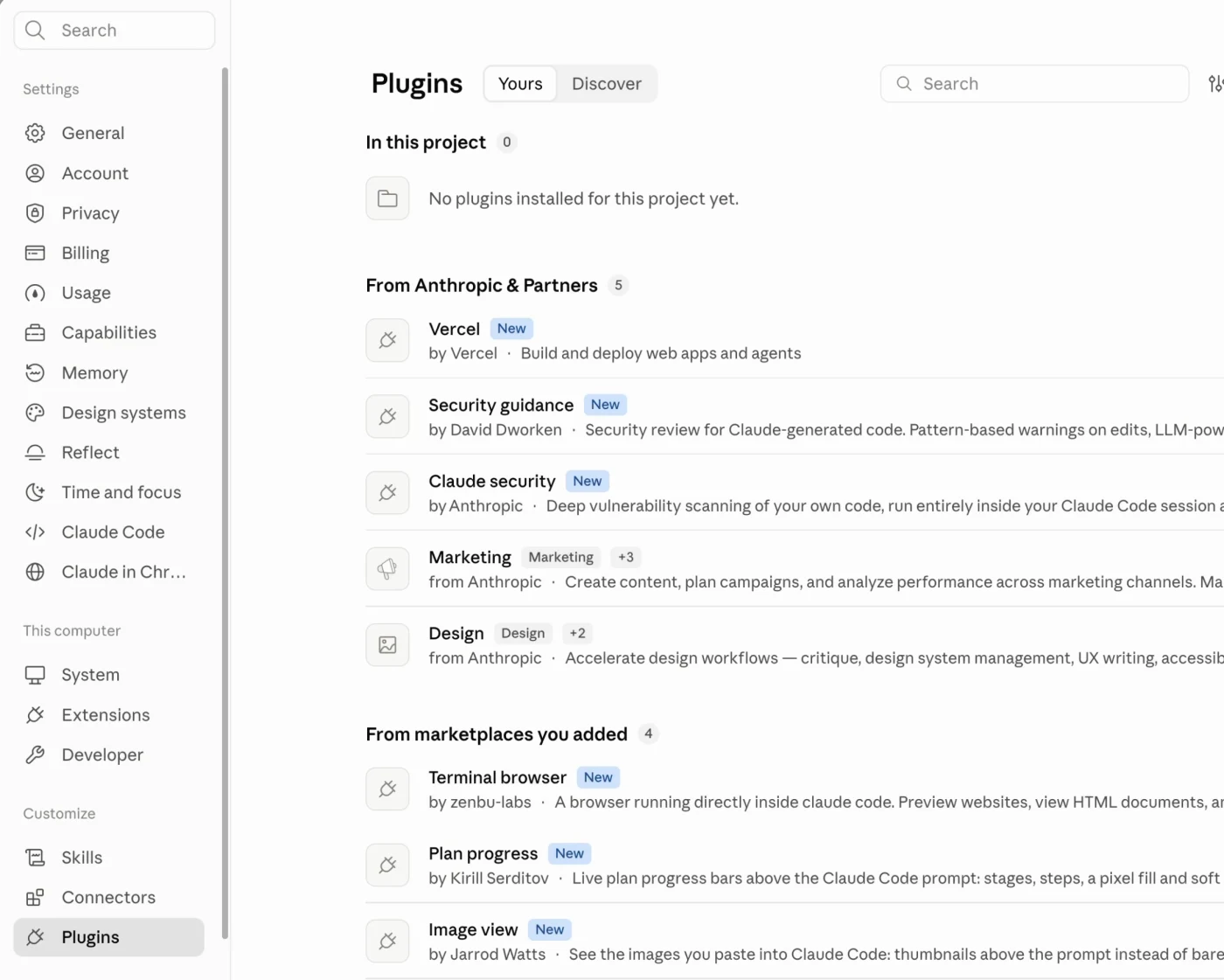The width and height of the screenshot is (1224, 980).
Task: Switch to the Discover tab
Action: (x=607, y=84)
